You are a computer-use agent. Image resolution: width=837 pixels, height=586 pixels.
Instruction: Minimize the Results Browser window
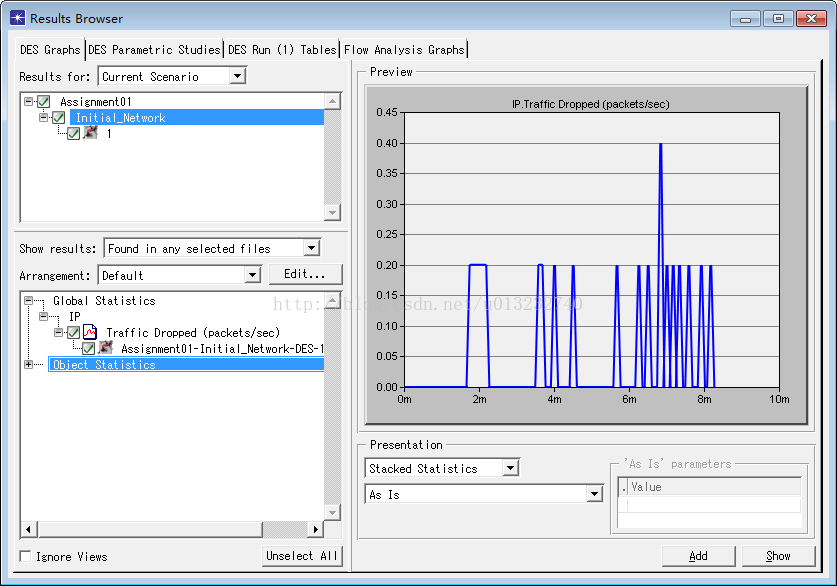tap(745, 19)
